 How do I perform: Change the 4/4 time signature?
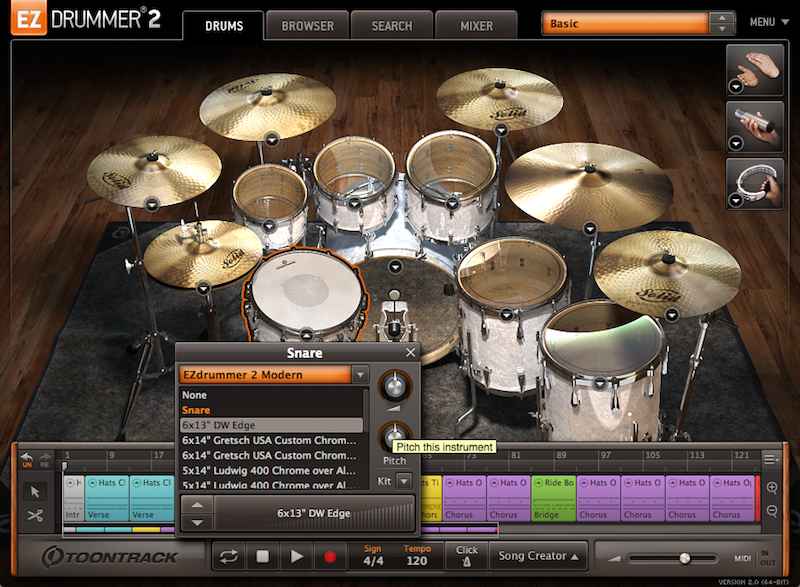point(373,561)
